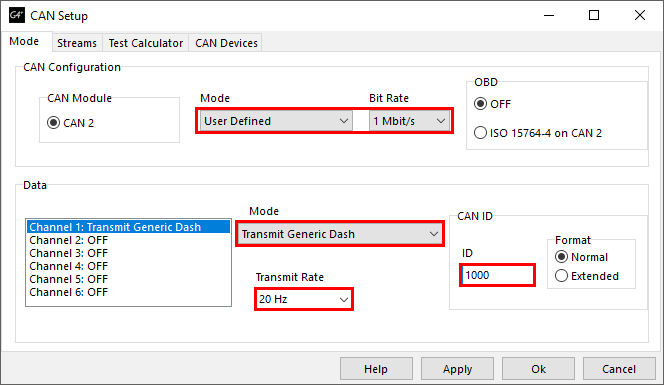Image resolution: width=664 pixels, height=385 pixels.
Task: Switch to the Streams tab
Action: tap(77, 43)
